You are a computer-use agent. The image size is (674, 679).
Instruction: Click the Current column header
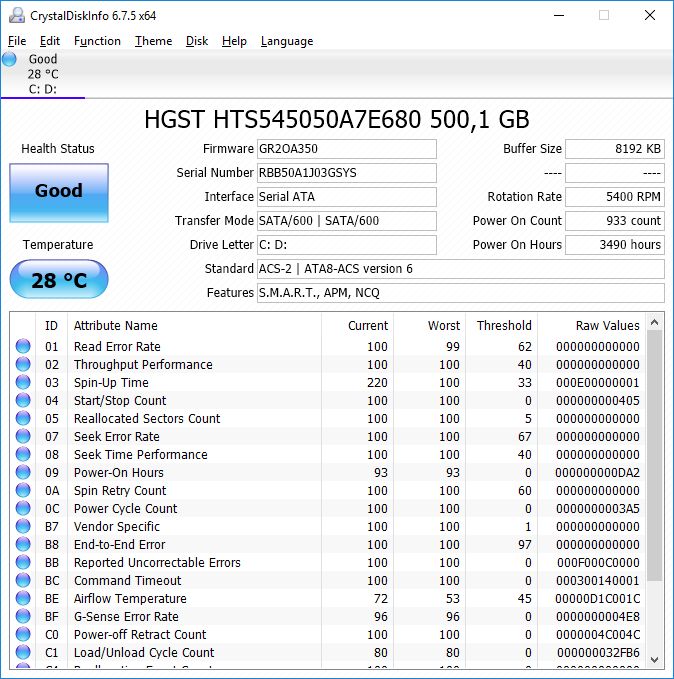point(357,325)
